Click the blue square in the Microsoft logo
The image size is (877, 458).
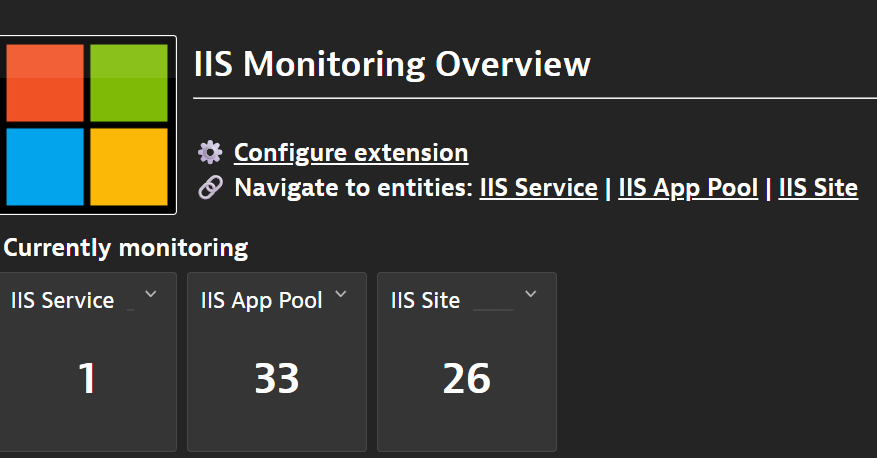click(x=45, y=166)
